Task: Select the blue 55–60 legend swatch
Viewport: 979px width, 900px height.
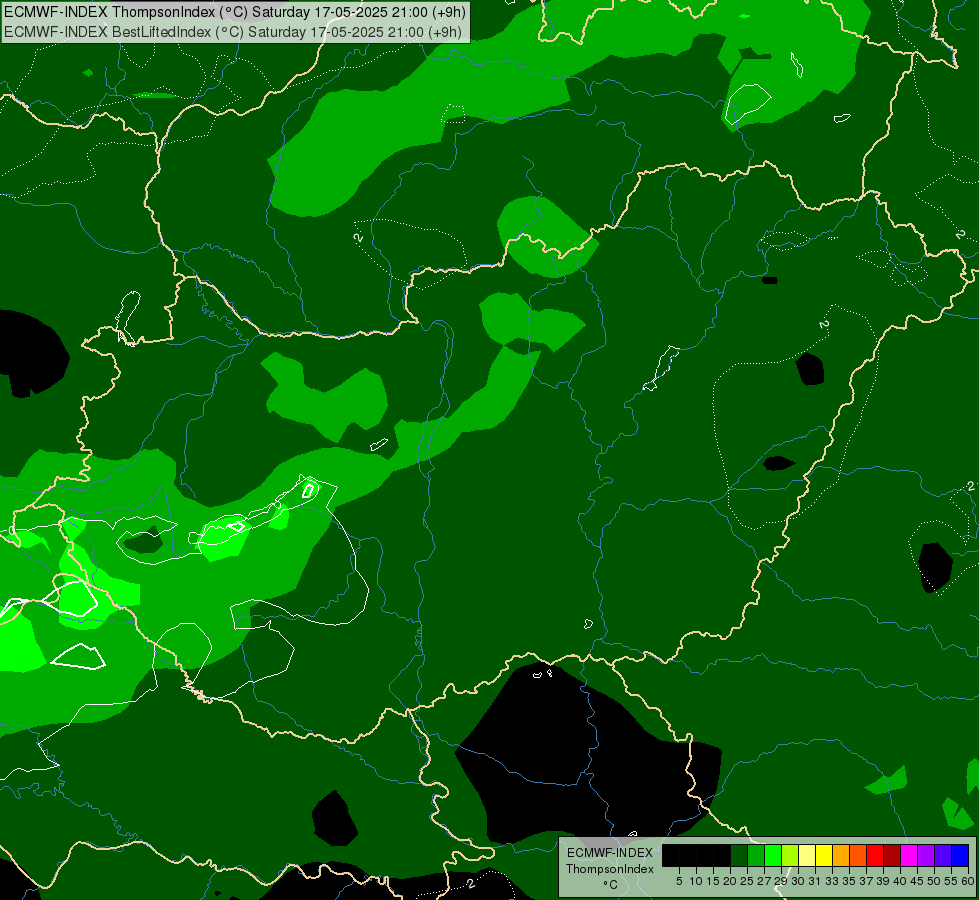Action: pos(960,856)
